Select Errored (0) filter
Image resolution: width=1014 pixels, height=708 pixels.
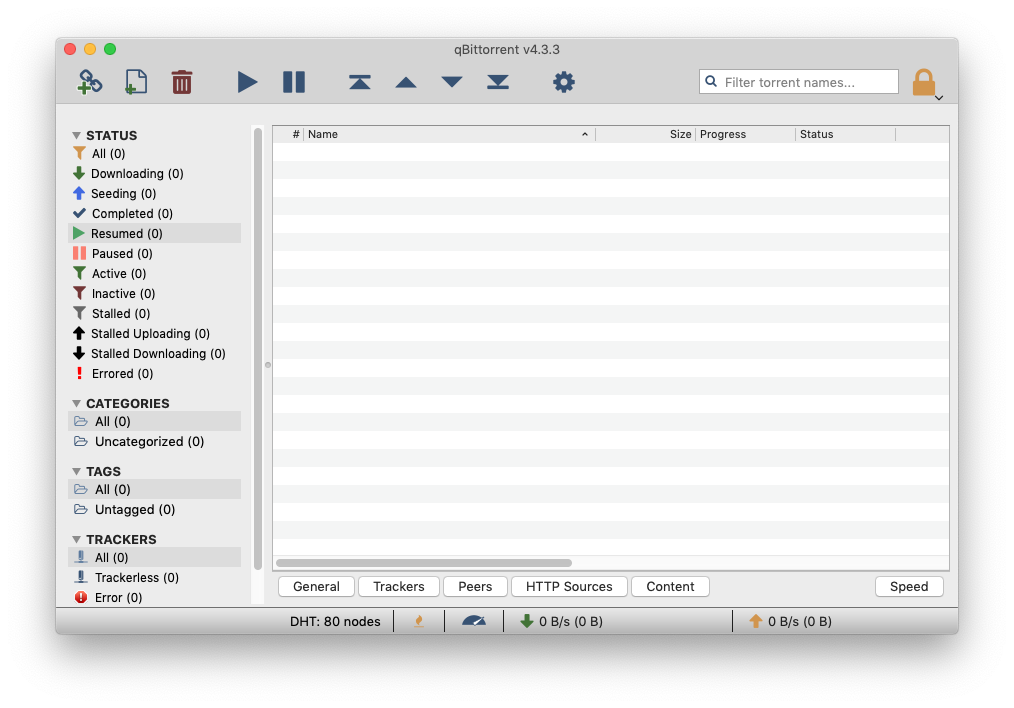154,374
